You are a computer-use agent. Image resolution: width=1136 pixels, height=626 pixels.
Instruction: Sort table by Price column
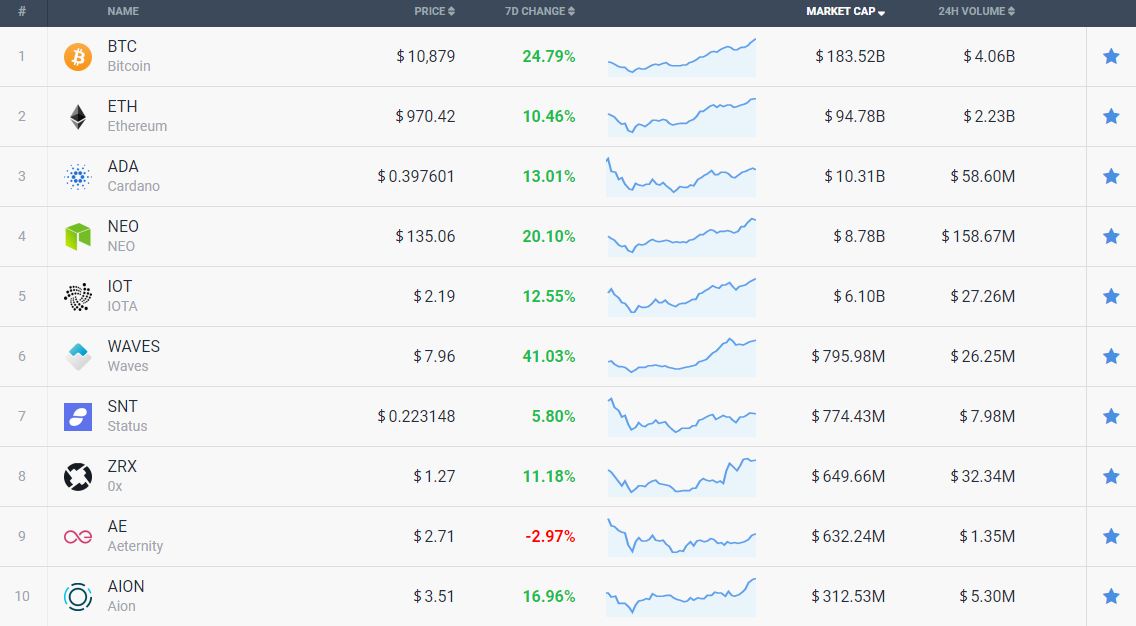click(434, 12)
